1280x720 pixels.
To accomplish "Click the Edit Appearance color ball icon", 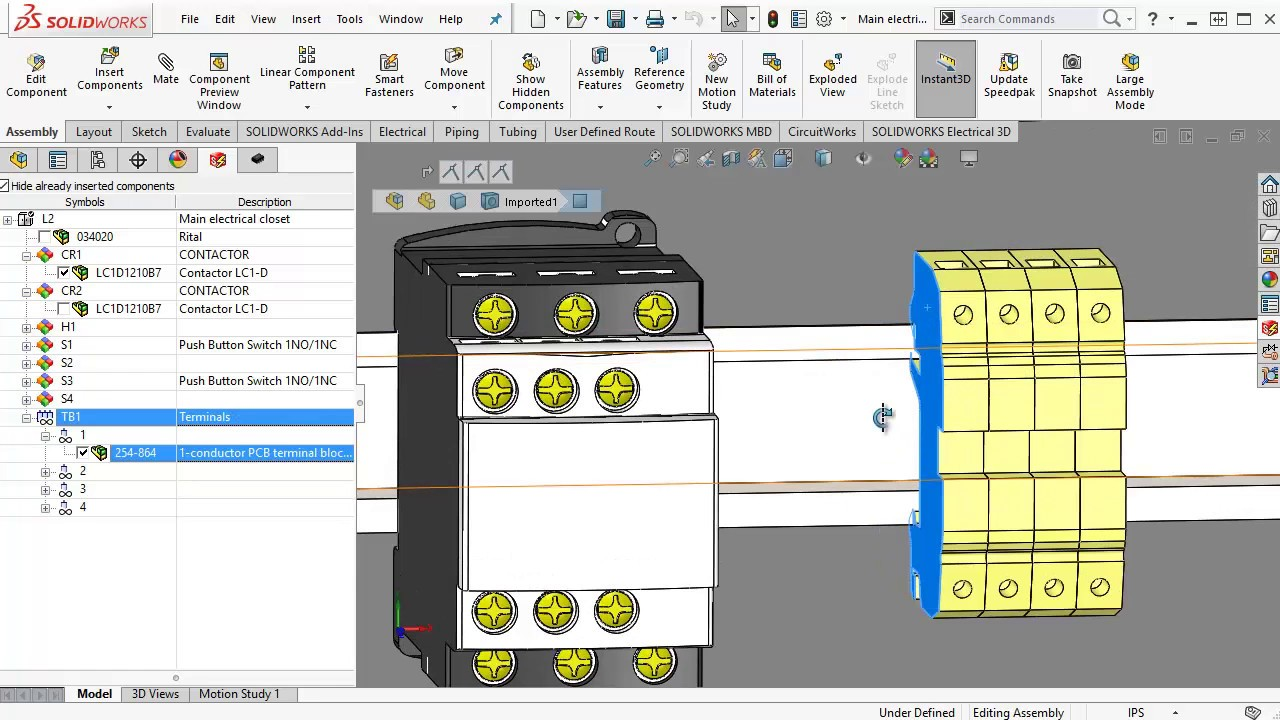I will click(x=902, y=158).
